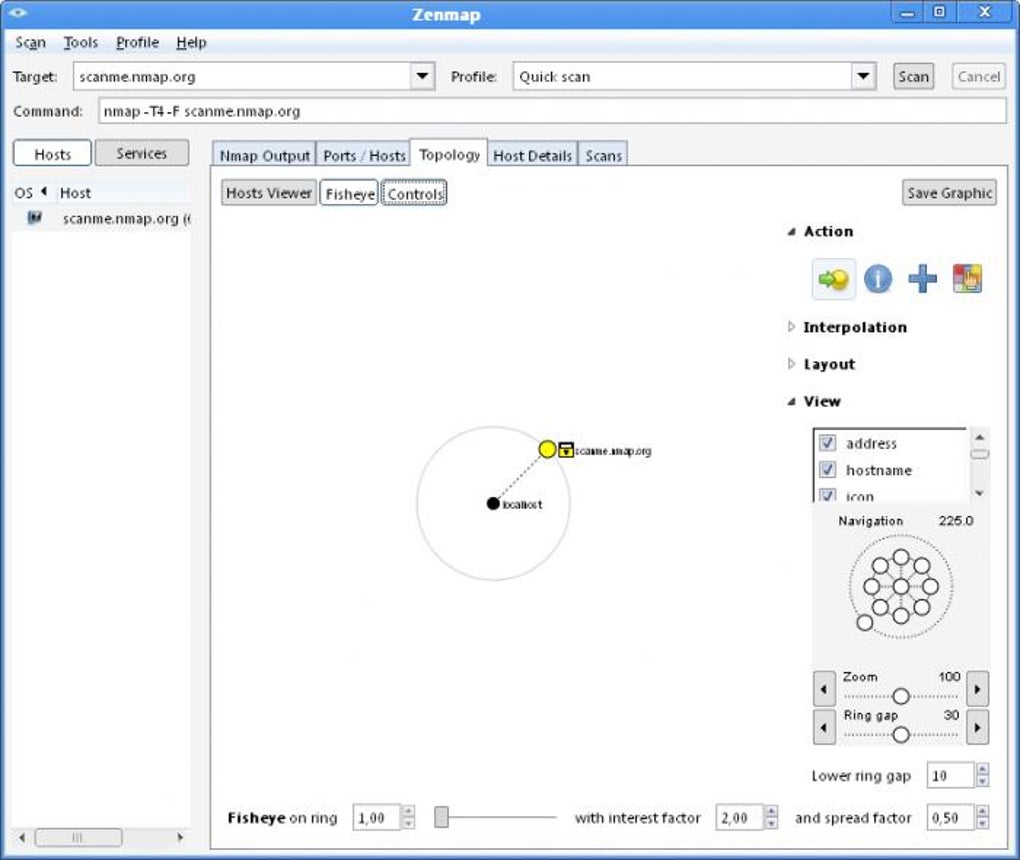Click the OS column sort arrow
Image resolution: width=1020 pixels, height=860 pixels.
[44, 192]
